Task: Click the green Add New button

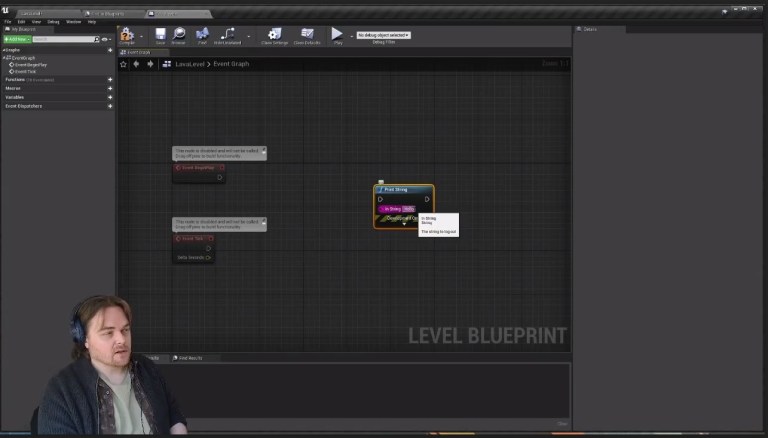Action: point(17,39)
